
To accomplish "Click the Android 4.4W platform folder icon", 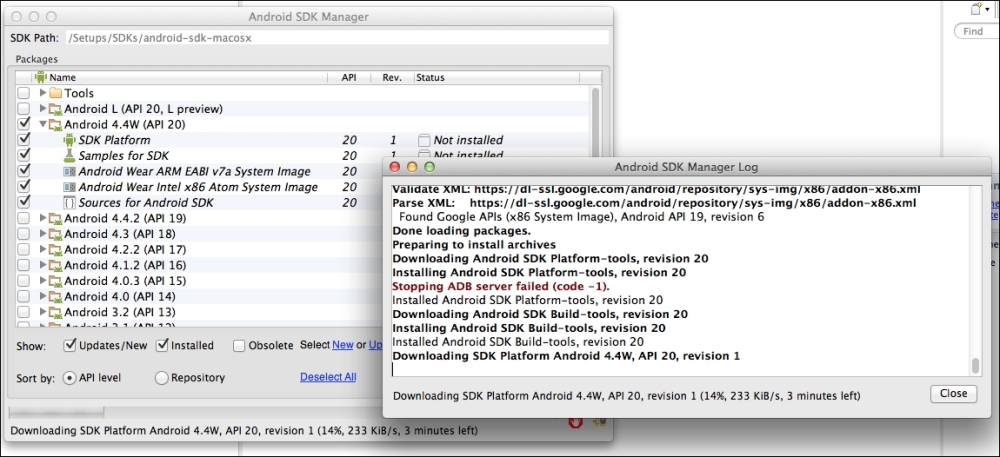I will point(55,124).
